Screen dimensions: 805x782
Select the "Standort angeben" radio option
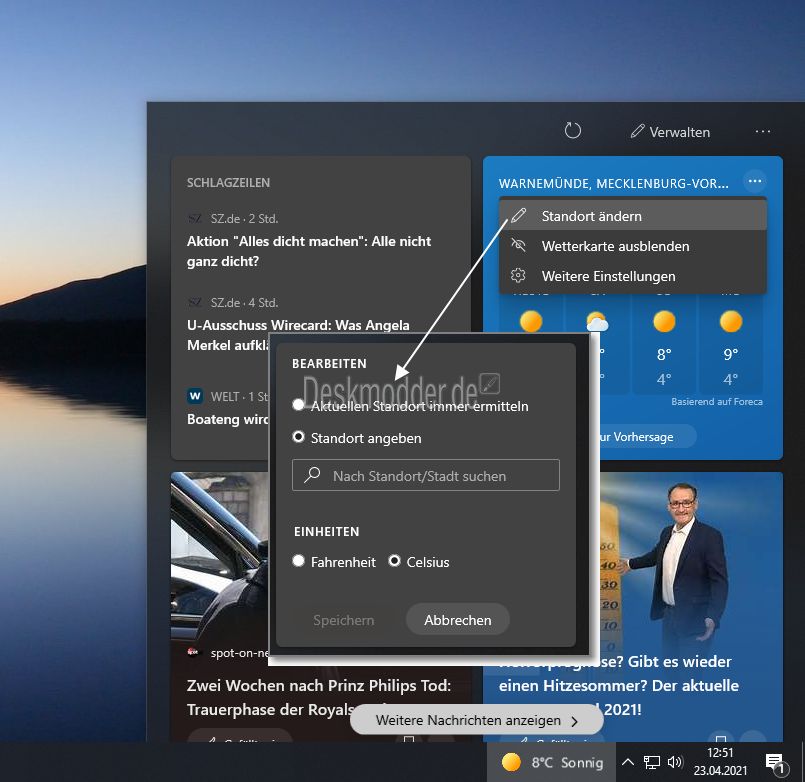(299, 438)
